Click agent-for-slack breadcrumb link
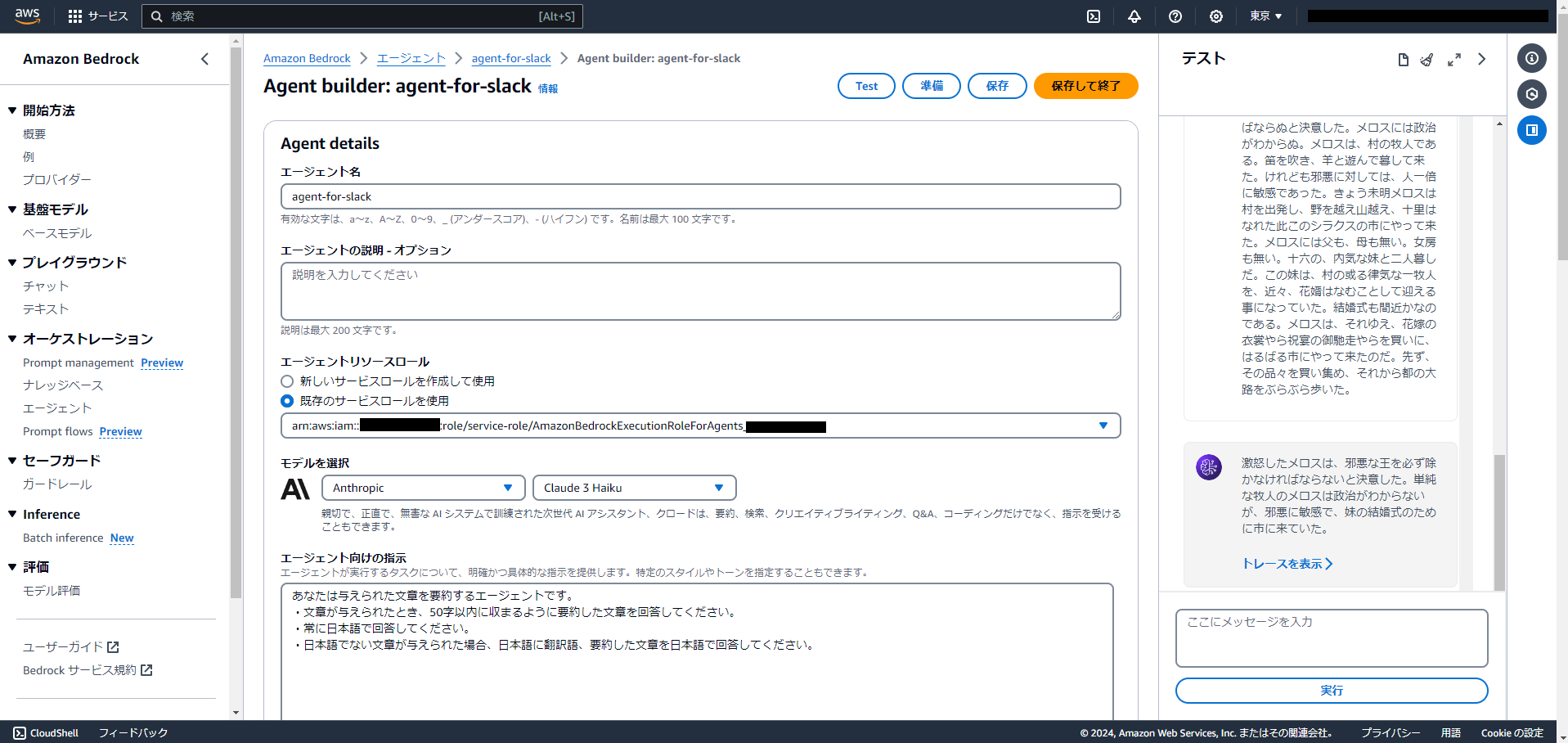 point(511,58)
